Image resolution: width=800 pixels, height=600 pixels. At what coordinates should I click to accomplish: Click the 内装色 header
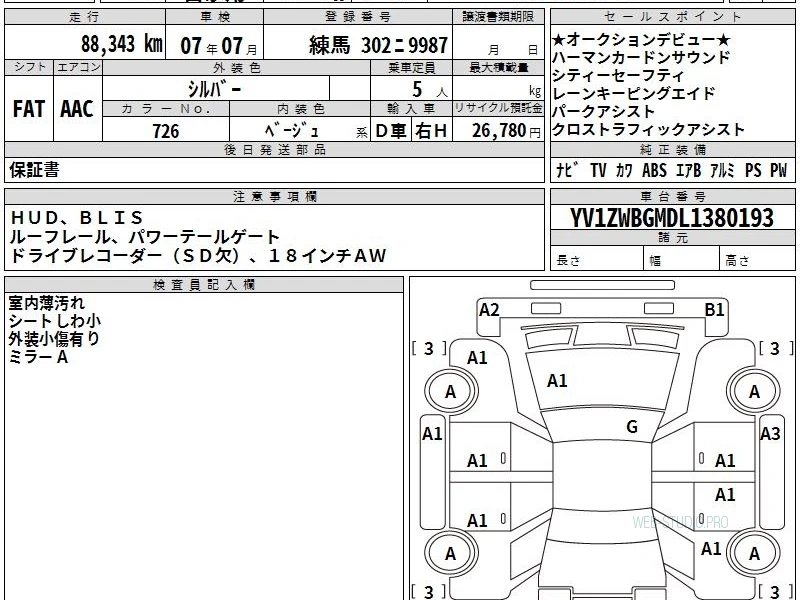coord(301,109)
